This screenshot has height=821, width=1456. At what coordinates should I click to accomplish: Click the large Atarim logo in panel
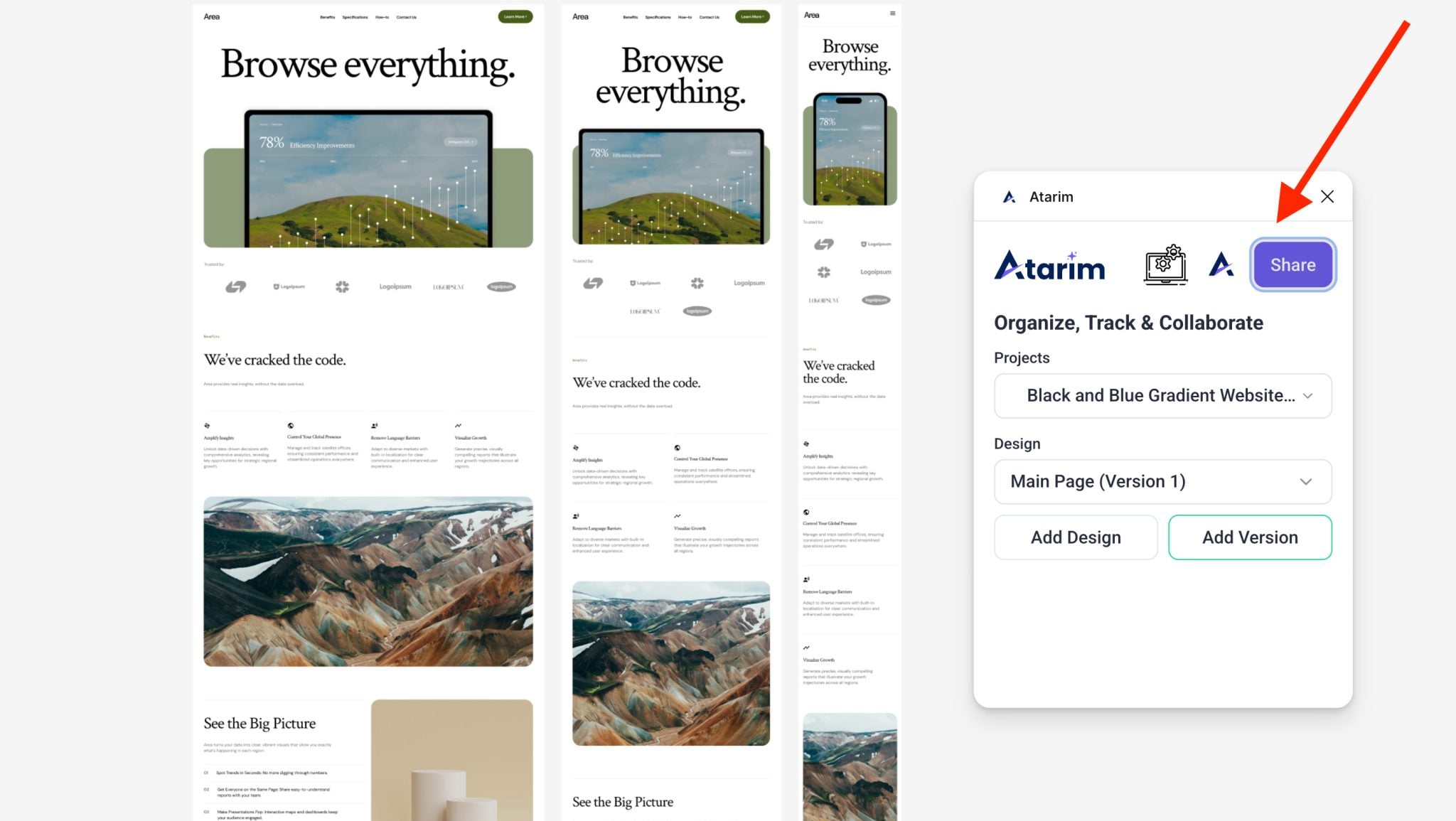(x=1049, y=265)
